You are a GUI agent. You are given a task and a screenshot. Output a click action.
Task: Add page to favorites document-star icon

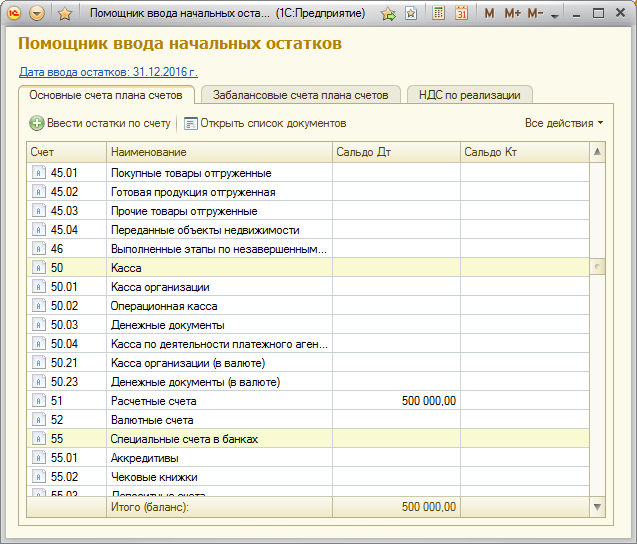pos(411,13)
